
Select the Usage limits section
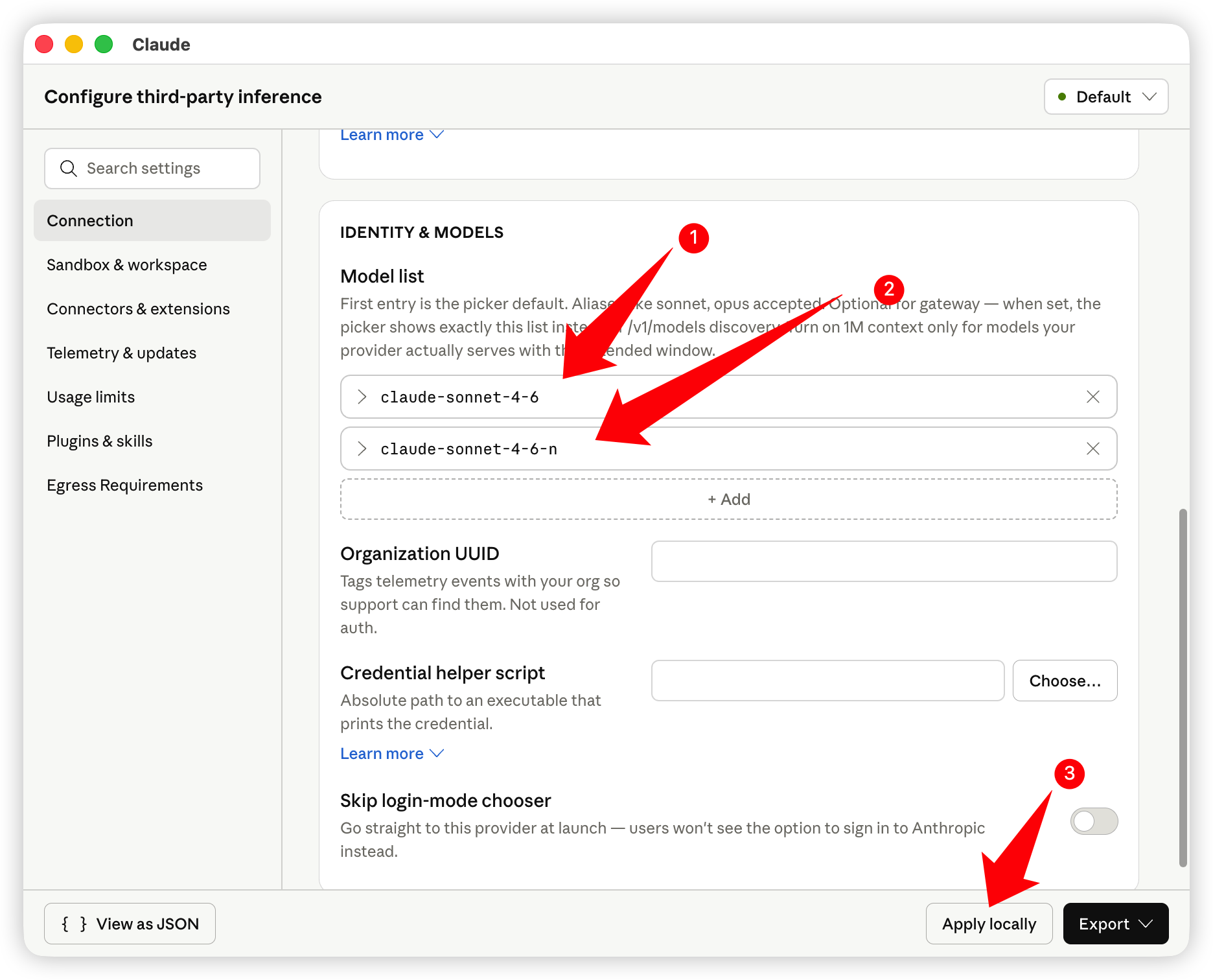pos(152,397)
